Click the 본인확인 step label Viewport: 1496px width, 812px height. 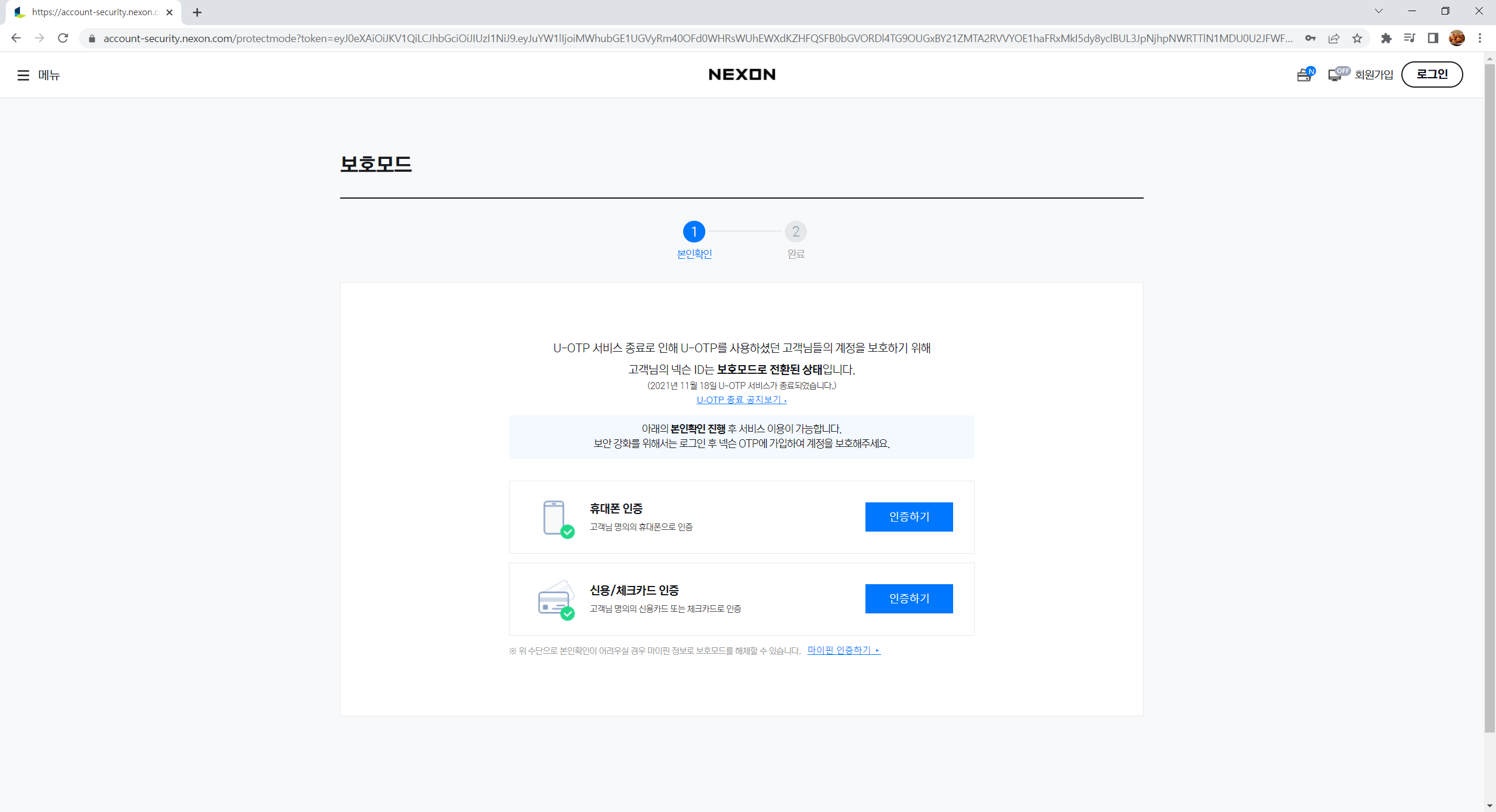tap(694, 254)
